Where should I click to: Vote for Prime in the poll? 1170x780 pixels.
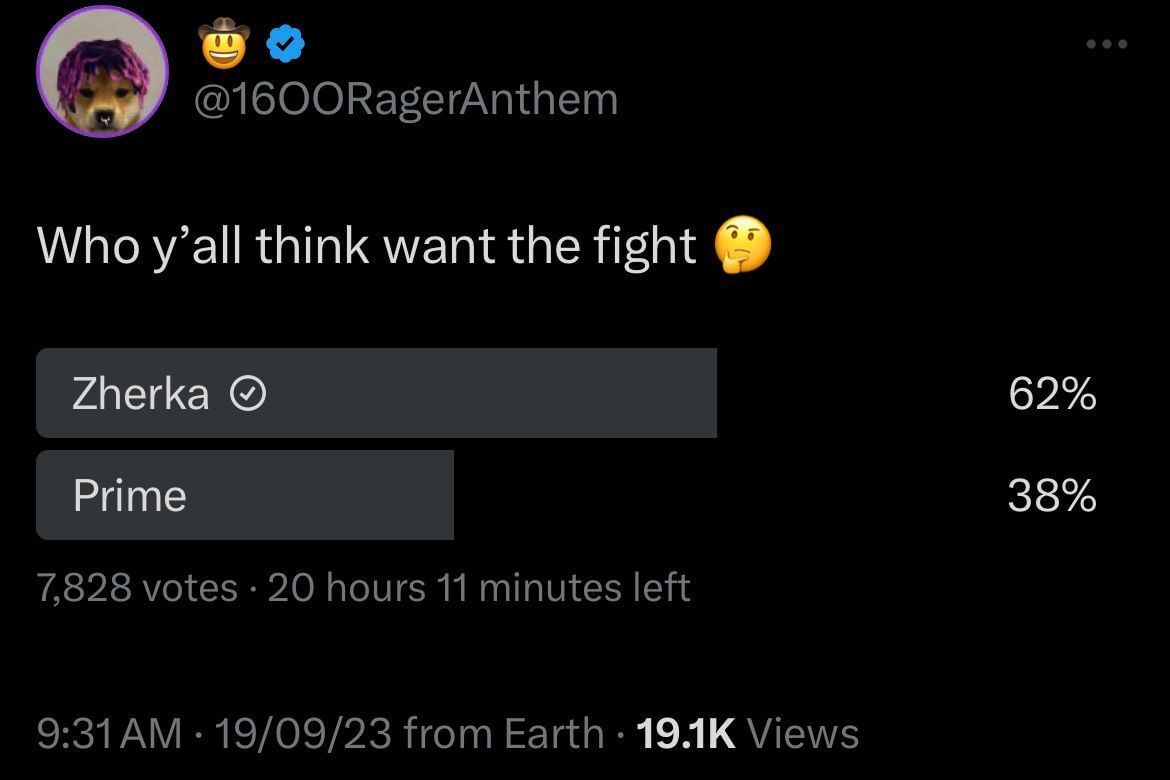coord(245,494)
